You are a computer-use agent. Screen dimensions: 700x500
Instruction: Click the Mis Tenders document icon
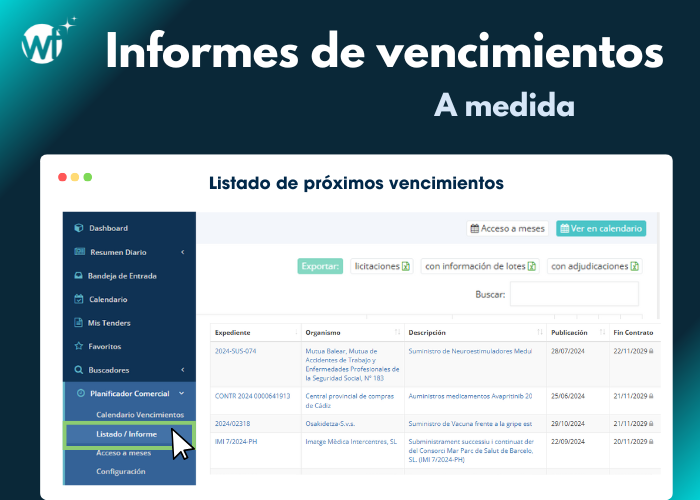(x=78, y=323)
